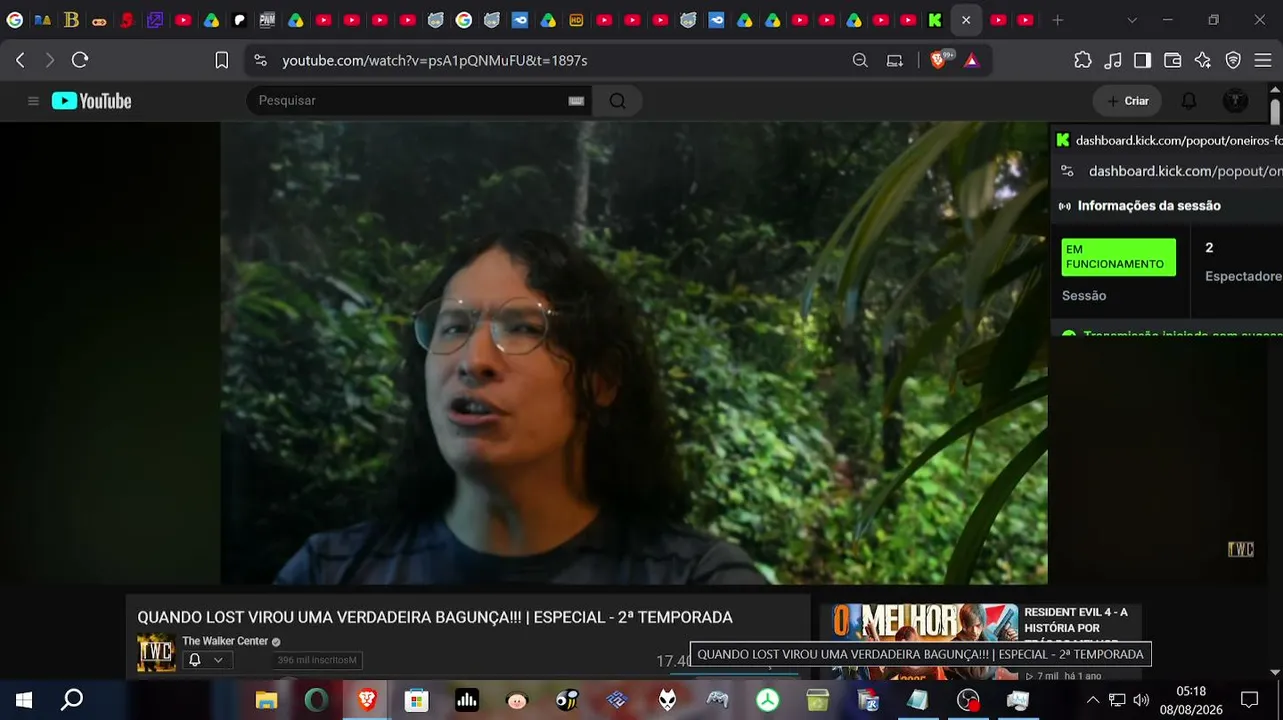Open File Explorer from the taskbar
The image size is (1283, 720).
pos(266,700)
